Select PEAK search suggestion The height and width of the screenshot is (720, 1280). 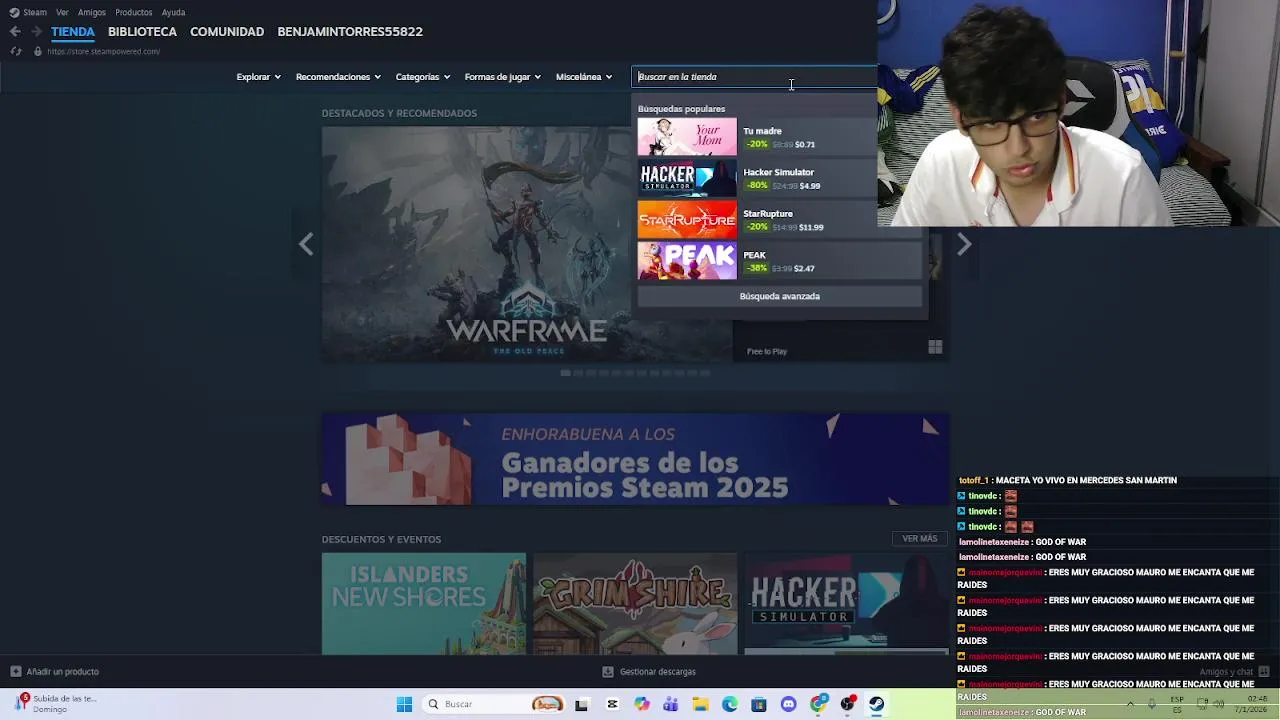click(779, 261)
